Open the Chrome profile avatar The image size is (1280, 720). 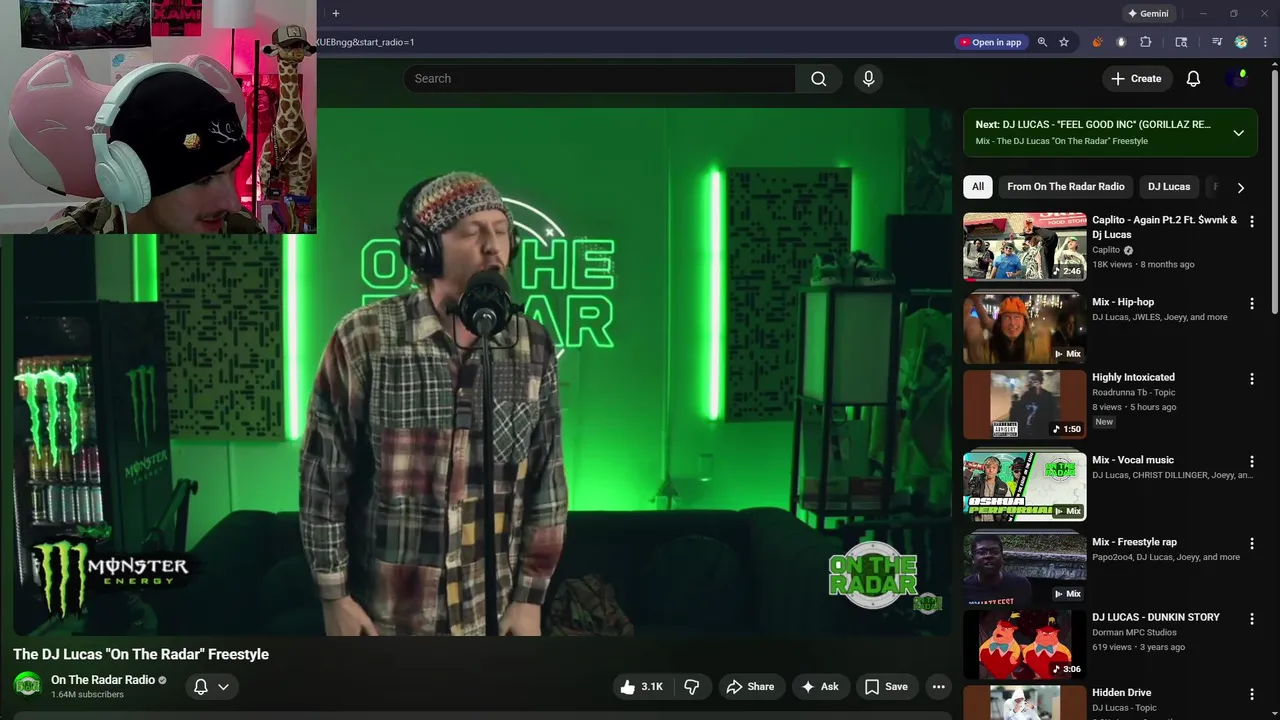click(x=1241, y=42)
